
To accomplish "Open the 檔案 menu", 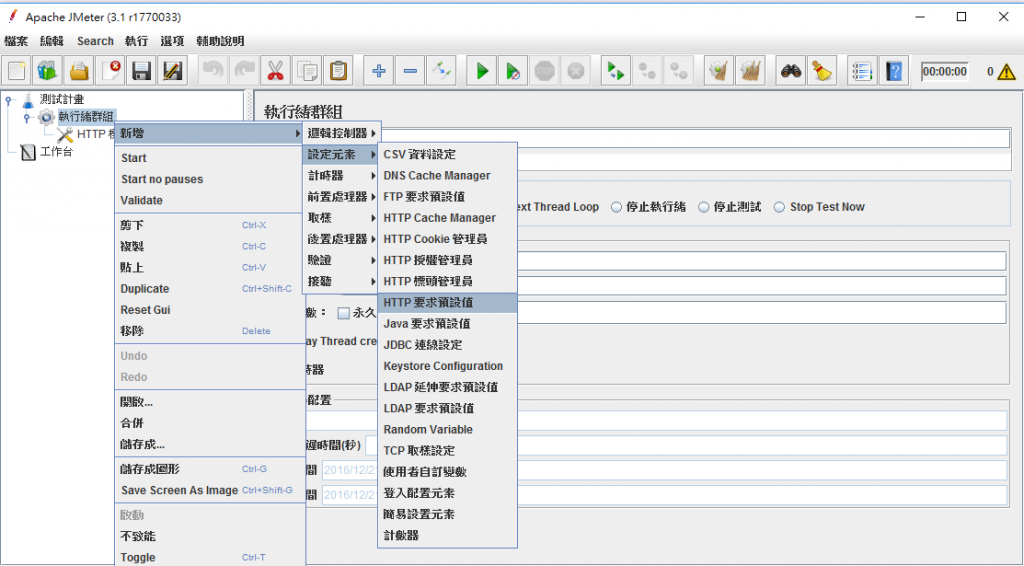I will [16, 41].
